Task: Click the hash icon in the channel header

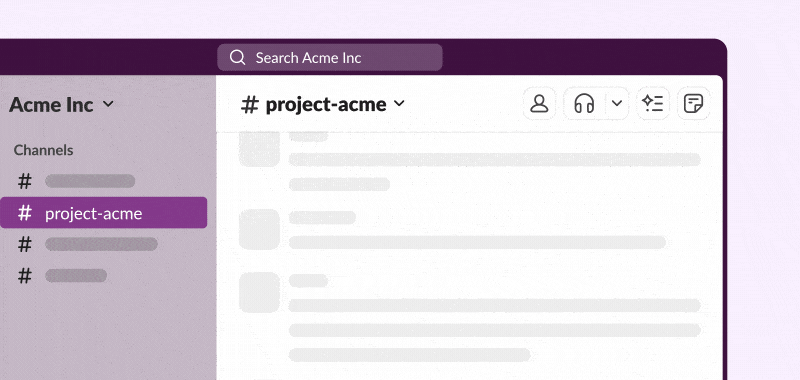Action: pos(249,105)
